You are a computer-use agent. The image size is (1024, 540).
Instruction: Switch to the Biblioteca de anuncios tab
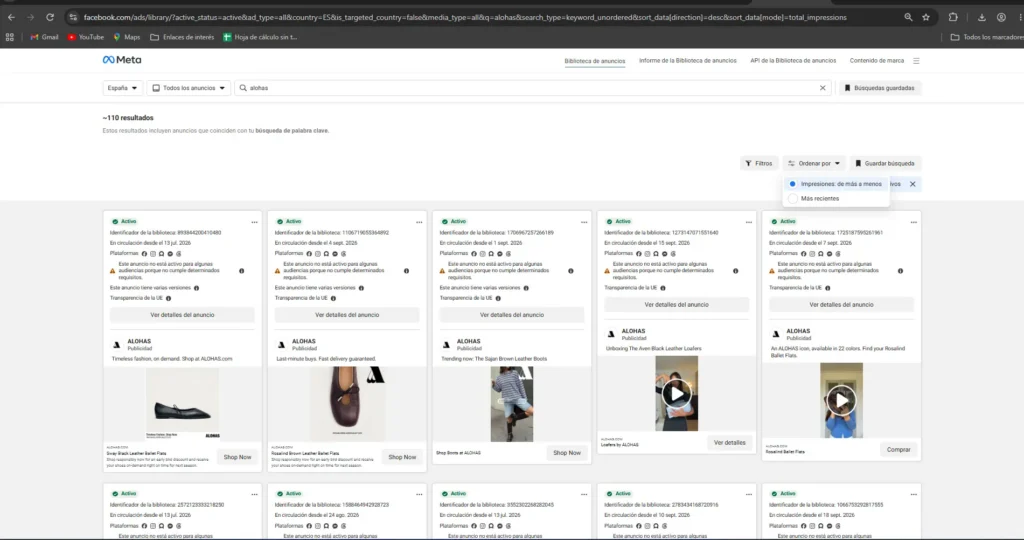coord(594,61)
